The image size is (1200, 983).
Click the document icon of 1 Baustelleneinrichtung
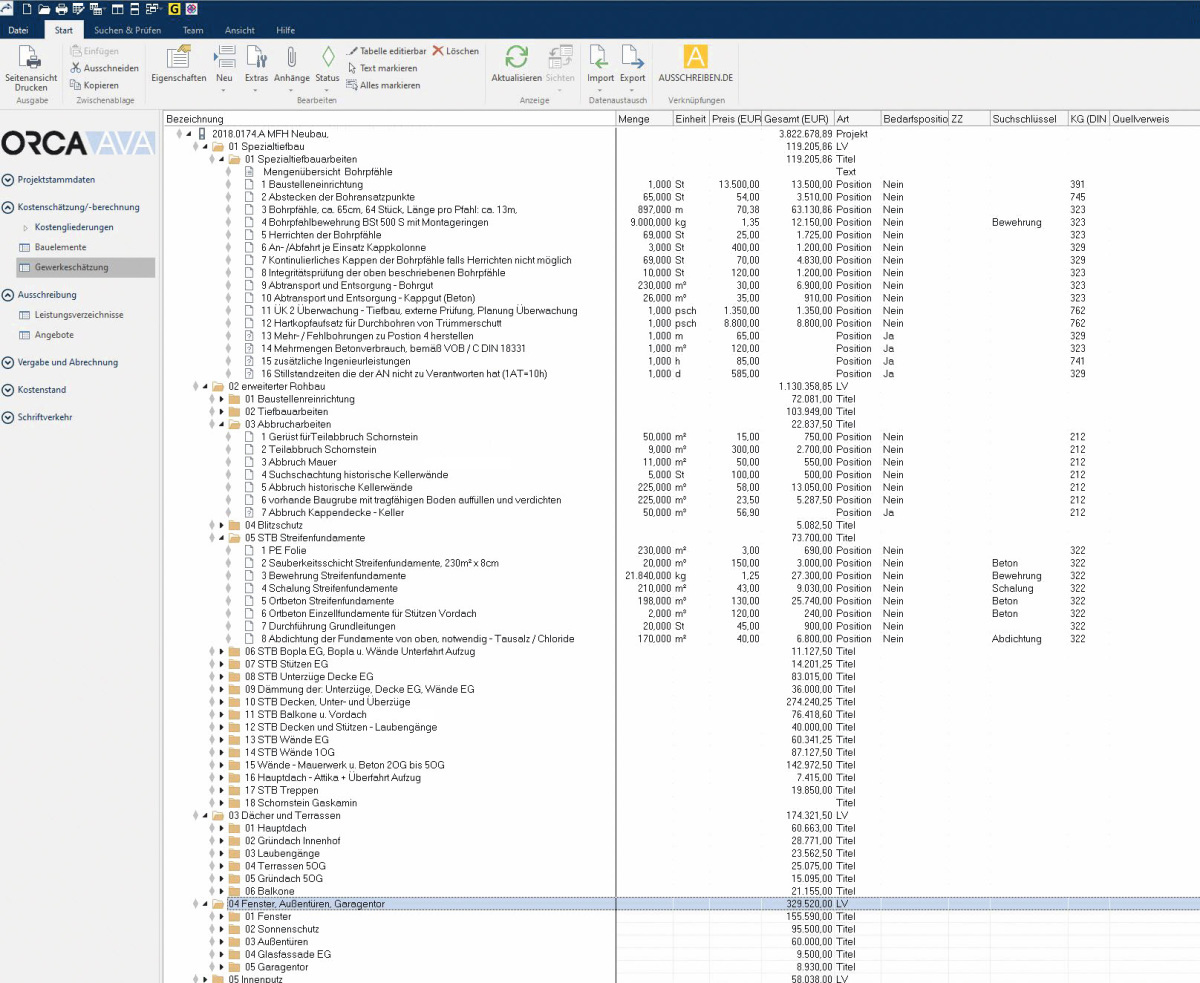[250, 184]
